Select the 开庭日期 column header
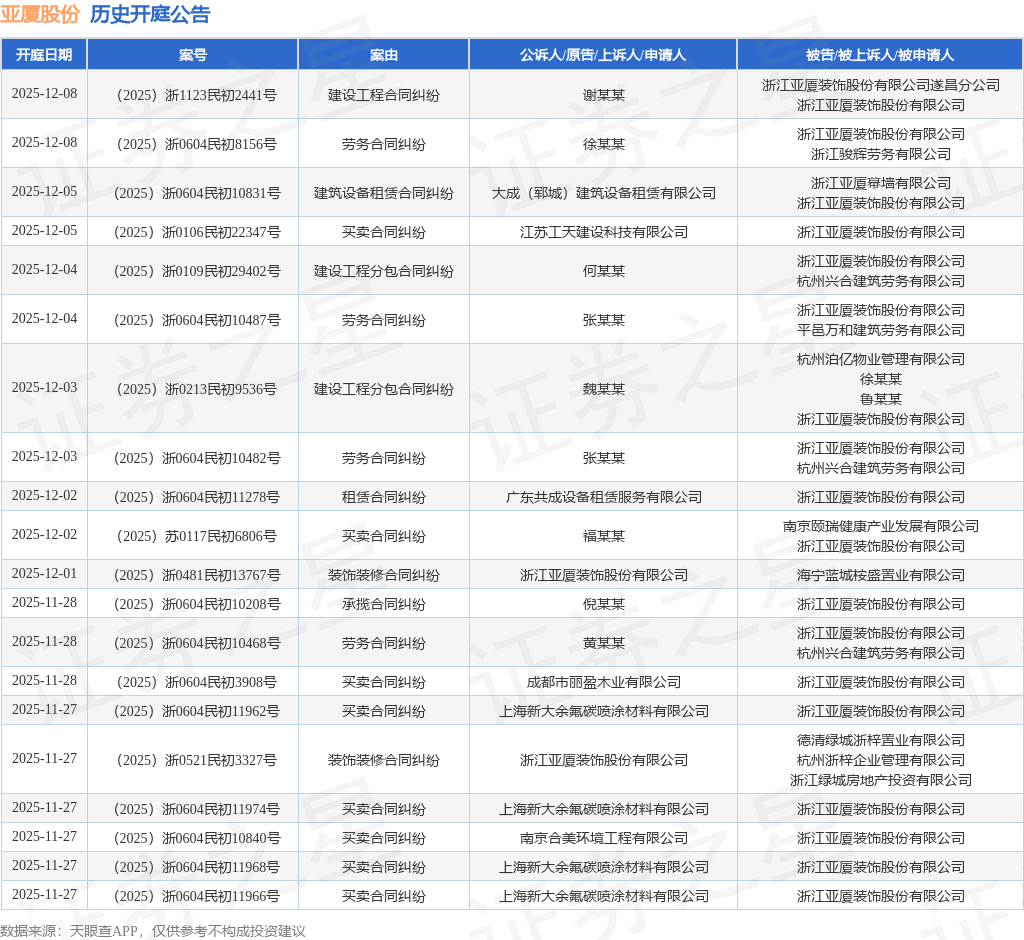Screen dimensions: 1024x940 [44, 55]
